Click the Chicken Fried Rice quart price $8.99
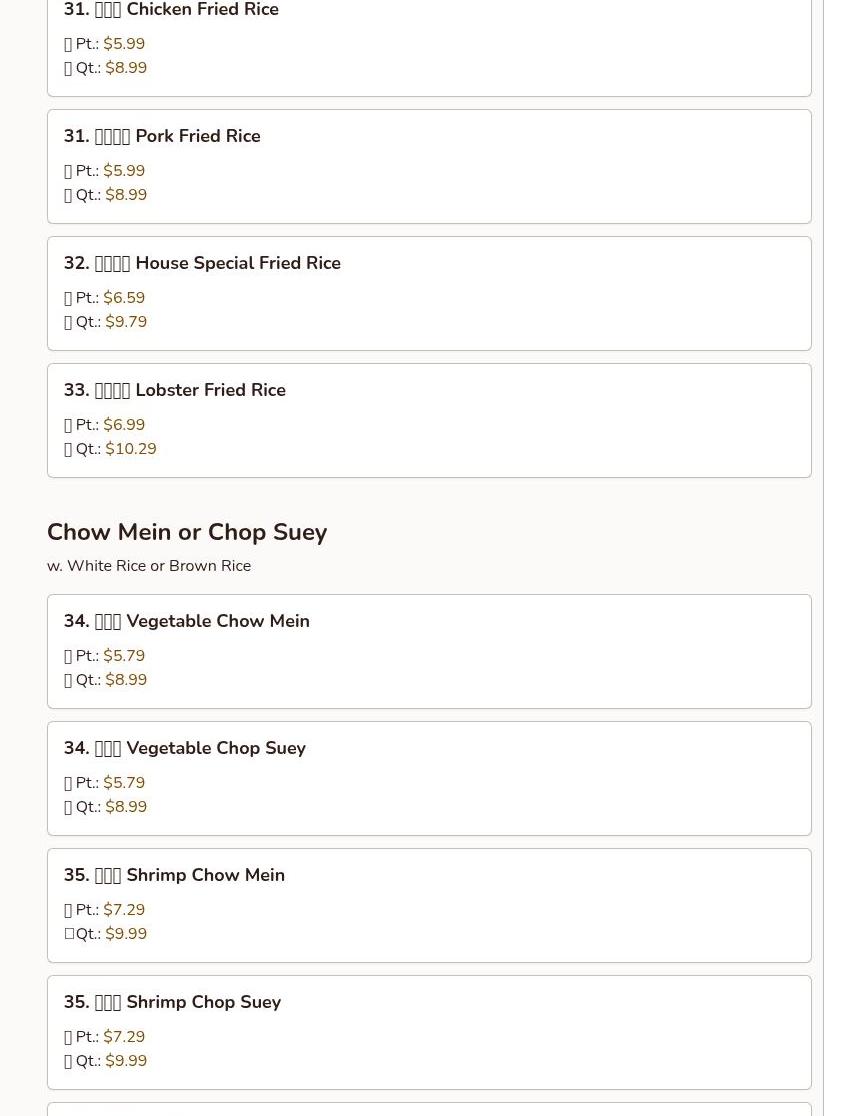 tap(126, 68)
